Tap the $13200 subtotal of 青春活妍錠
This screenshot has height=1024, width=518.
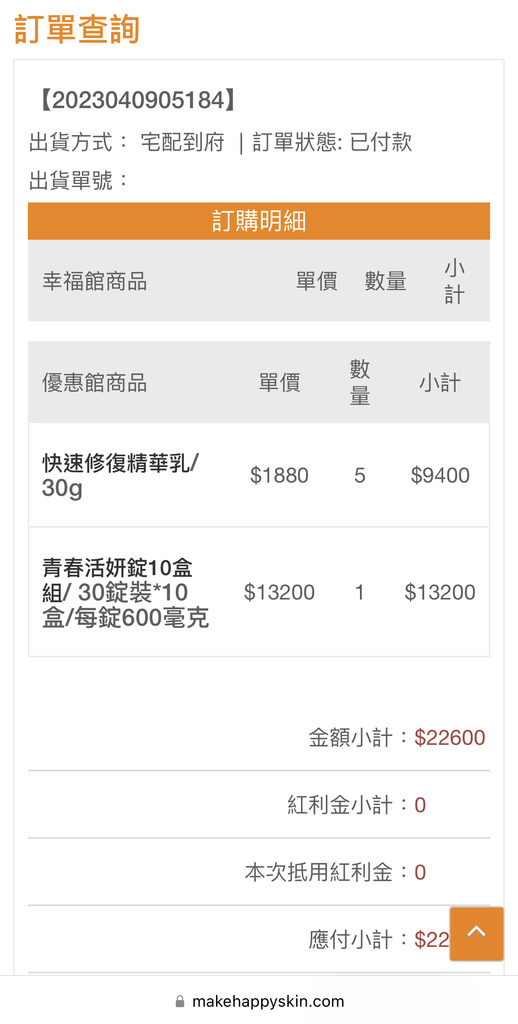[440, 592]
